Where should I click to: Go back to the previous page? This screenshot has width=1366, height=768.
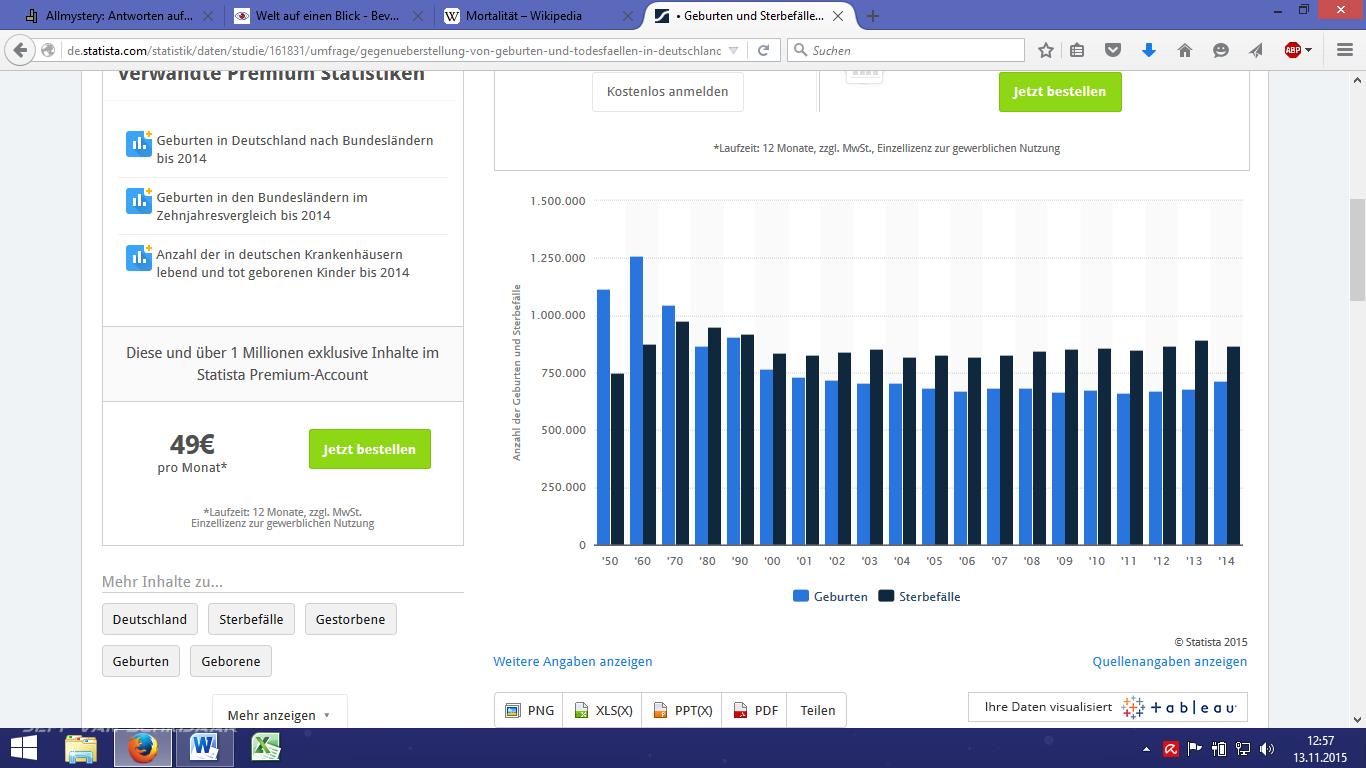click(20, 50)
